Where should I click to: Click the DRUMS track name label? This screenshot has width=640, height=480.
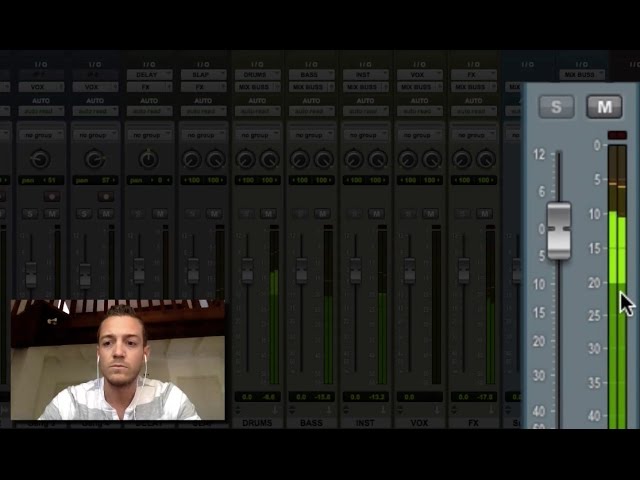point(257,423)
